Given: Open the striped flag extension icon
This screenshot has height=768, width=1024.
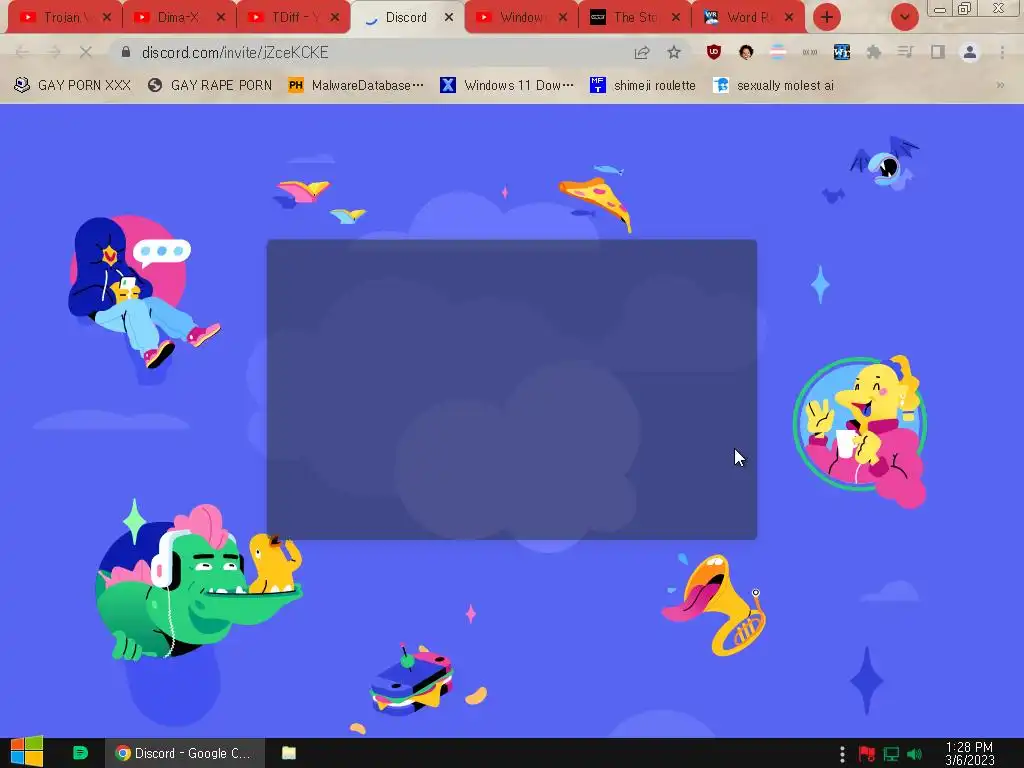Looking at the screenshot, I should (778, 52).
